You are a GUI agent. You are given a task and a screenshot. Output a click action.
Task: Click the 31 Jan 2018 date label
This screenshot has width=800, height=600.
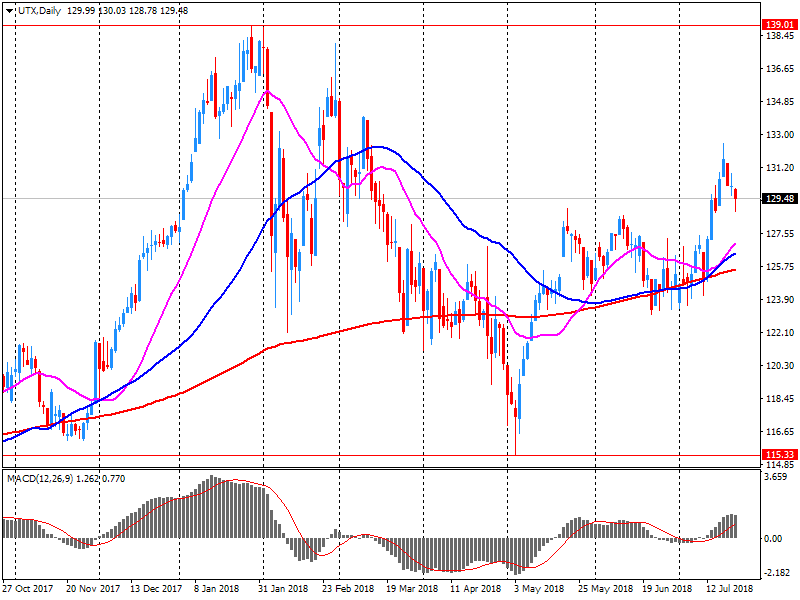tap(283, 588)
